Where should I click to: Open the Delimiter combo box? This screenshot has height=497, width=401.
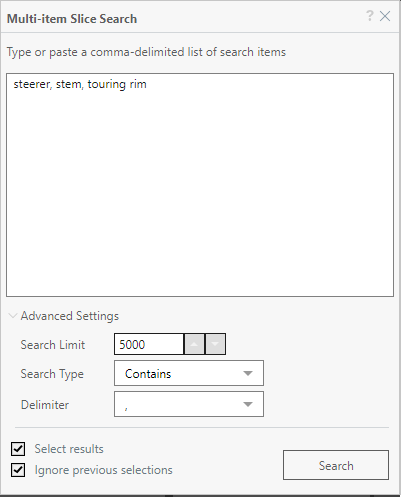pyautogui.click(x=189, y=404)
